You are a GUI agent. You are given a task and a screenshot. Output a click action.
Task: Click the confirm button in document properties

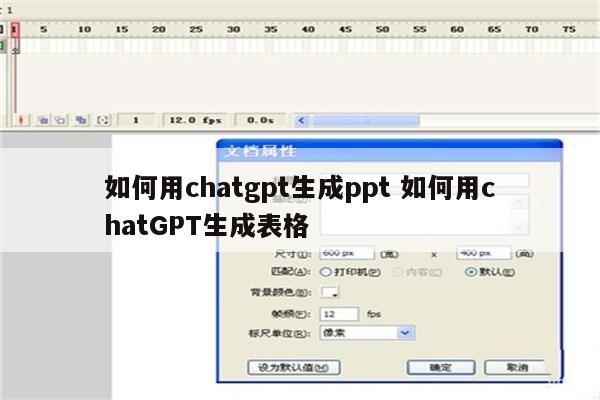tap(441, 367)
